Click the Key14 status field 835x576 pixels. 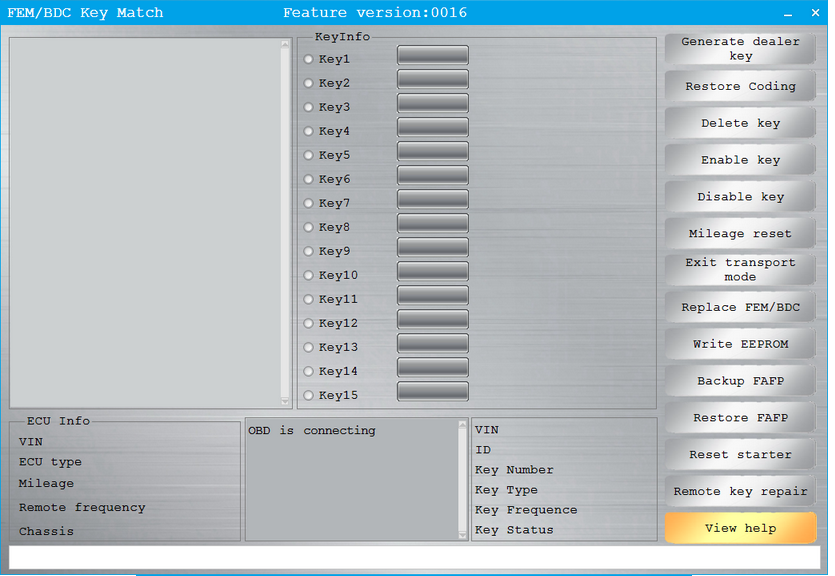click(x=433, y=367)
